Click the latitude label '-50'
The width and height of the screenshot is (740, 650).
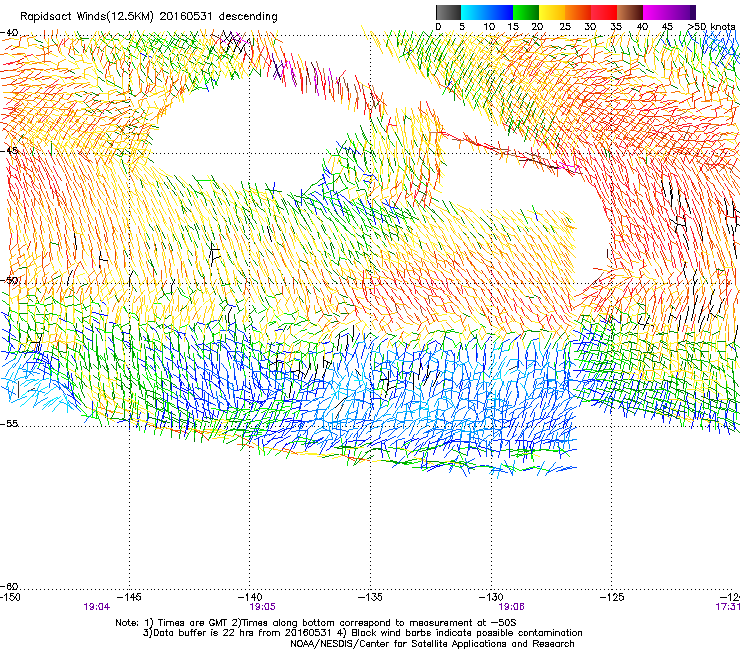point(9,280)
